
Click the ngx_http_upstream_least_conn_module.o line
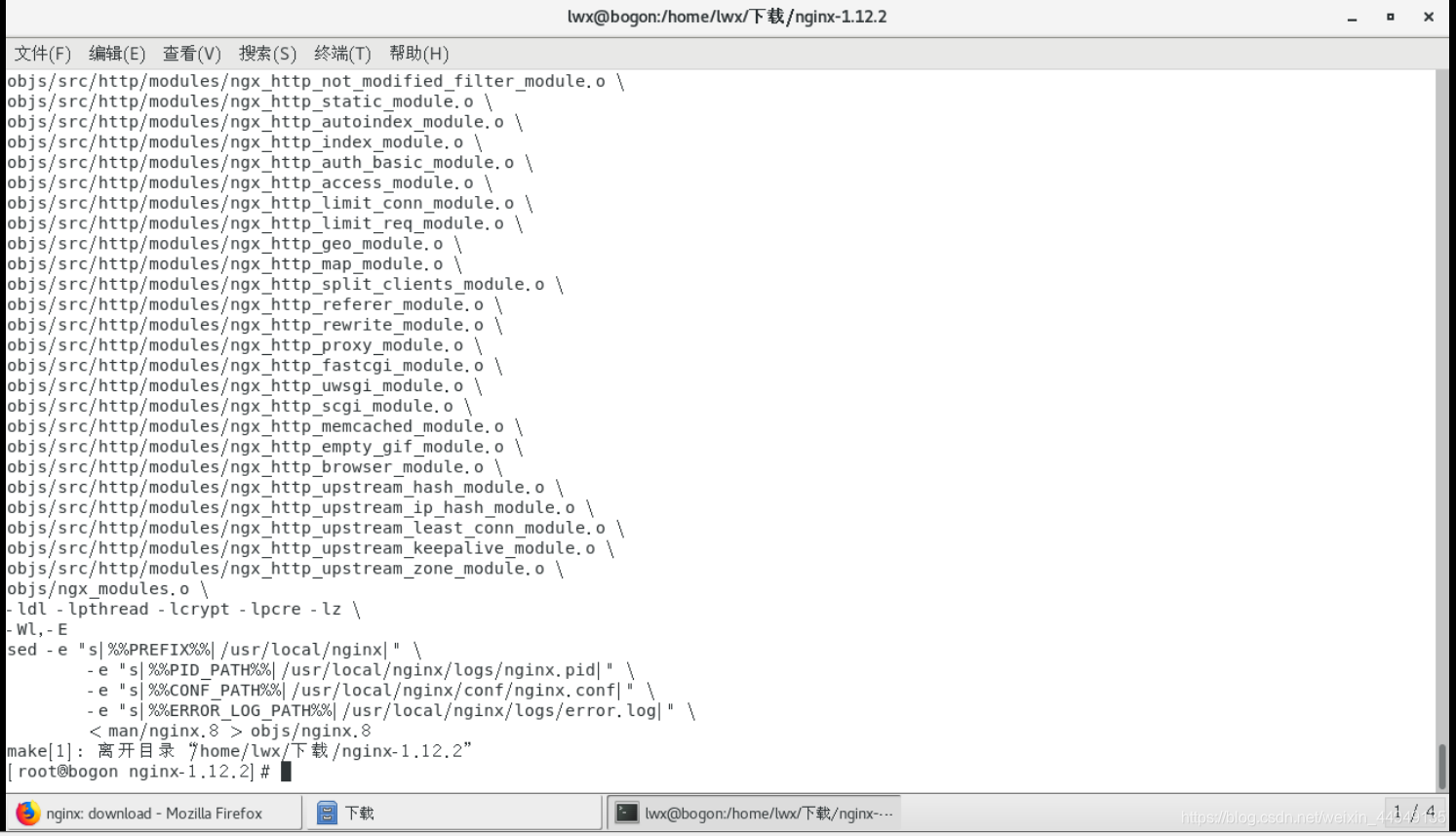[316, 529]
